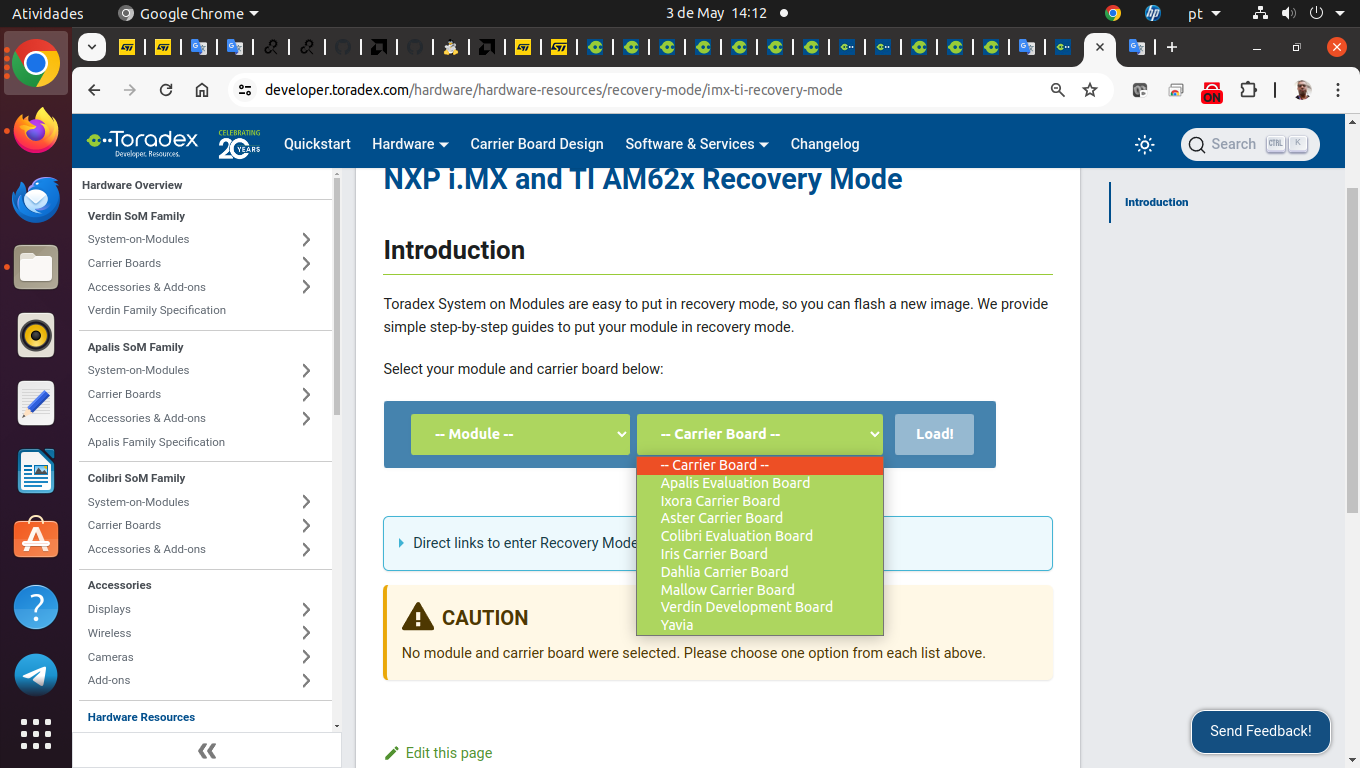
Task: Show applications grid in the dock
Action: (x=36, y=734)
